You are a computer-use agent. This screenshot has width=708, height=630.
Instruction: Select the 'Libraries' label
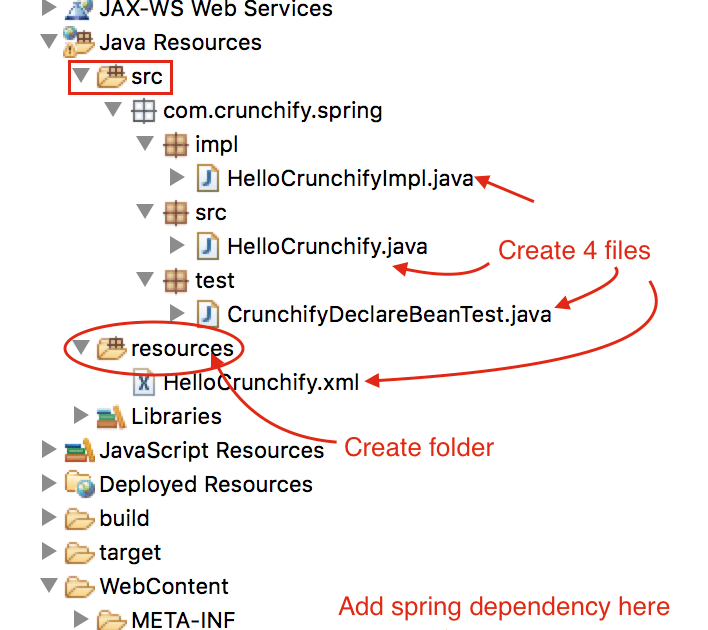pos(177,416)
